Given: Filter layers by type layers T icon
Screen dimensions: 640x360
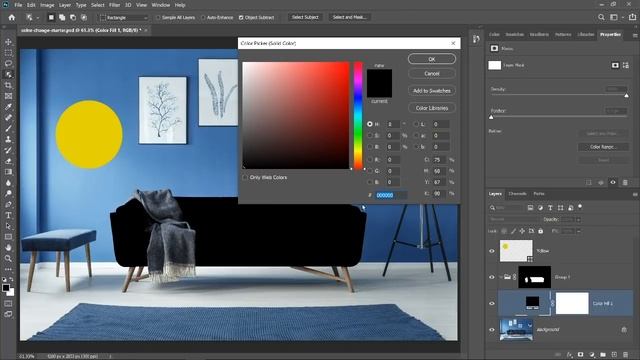Looking at the screenshot, I should coord(550,208).
